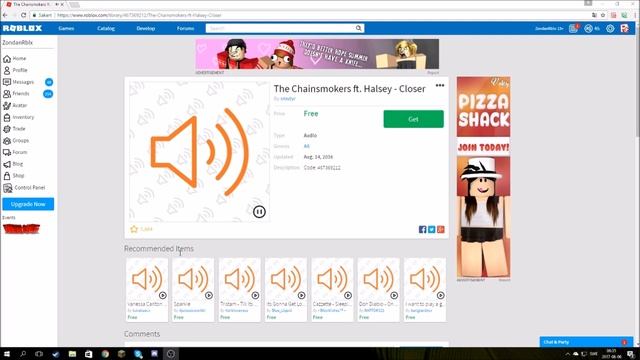This screenshot has height=360, width=640.
Task: Click the browser address bar
Action: (310, 15)
